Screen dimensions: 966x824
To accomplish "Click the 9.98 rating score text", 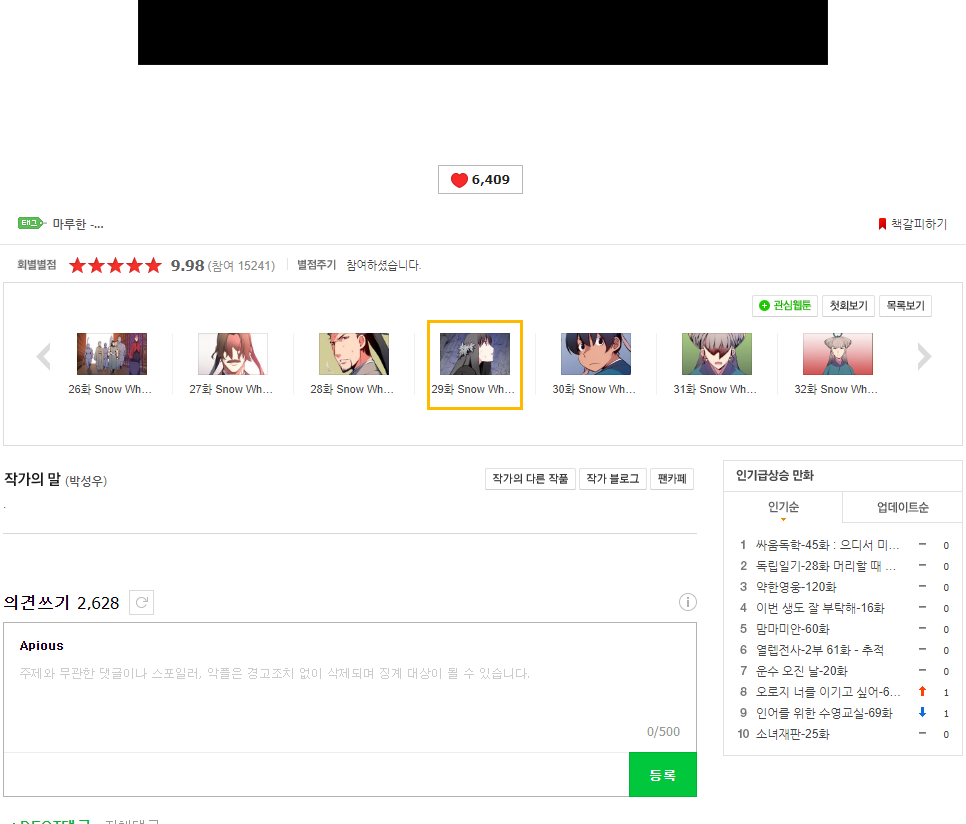I will pos(187,265).
